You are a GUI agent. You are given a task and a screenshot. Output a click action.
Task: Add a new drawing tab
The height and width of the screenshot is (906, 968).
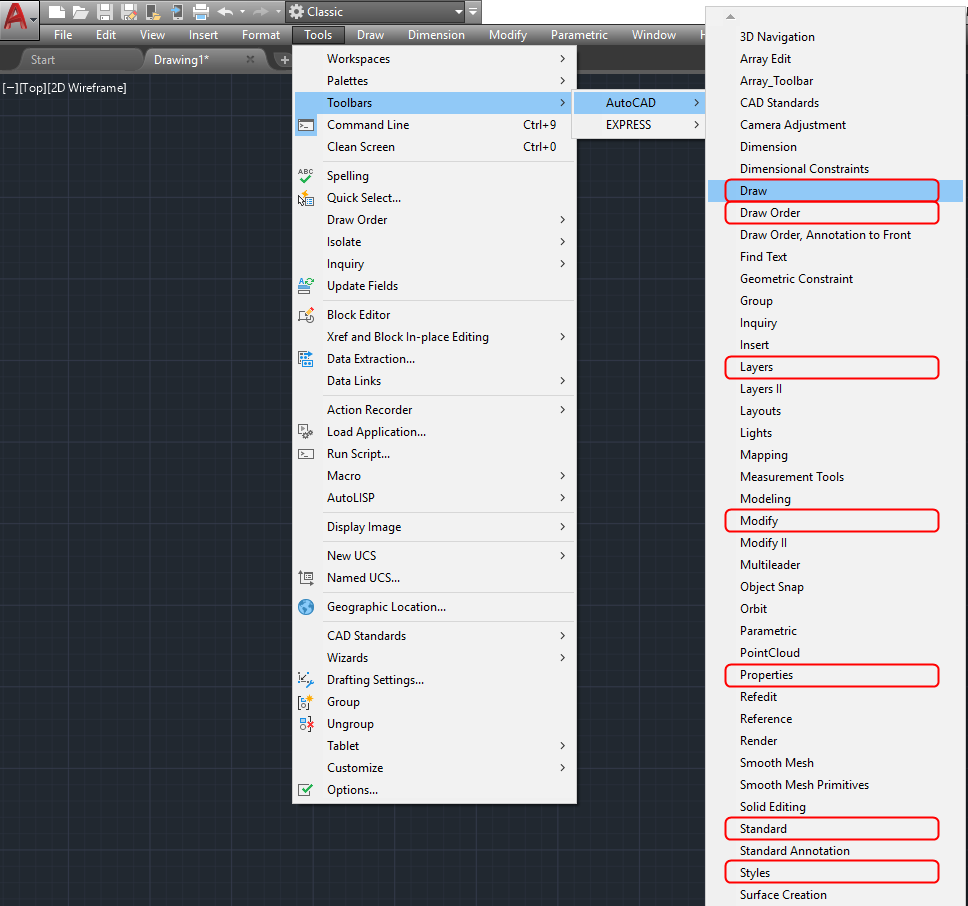(284, 60)
